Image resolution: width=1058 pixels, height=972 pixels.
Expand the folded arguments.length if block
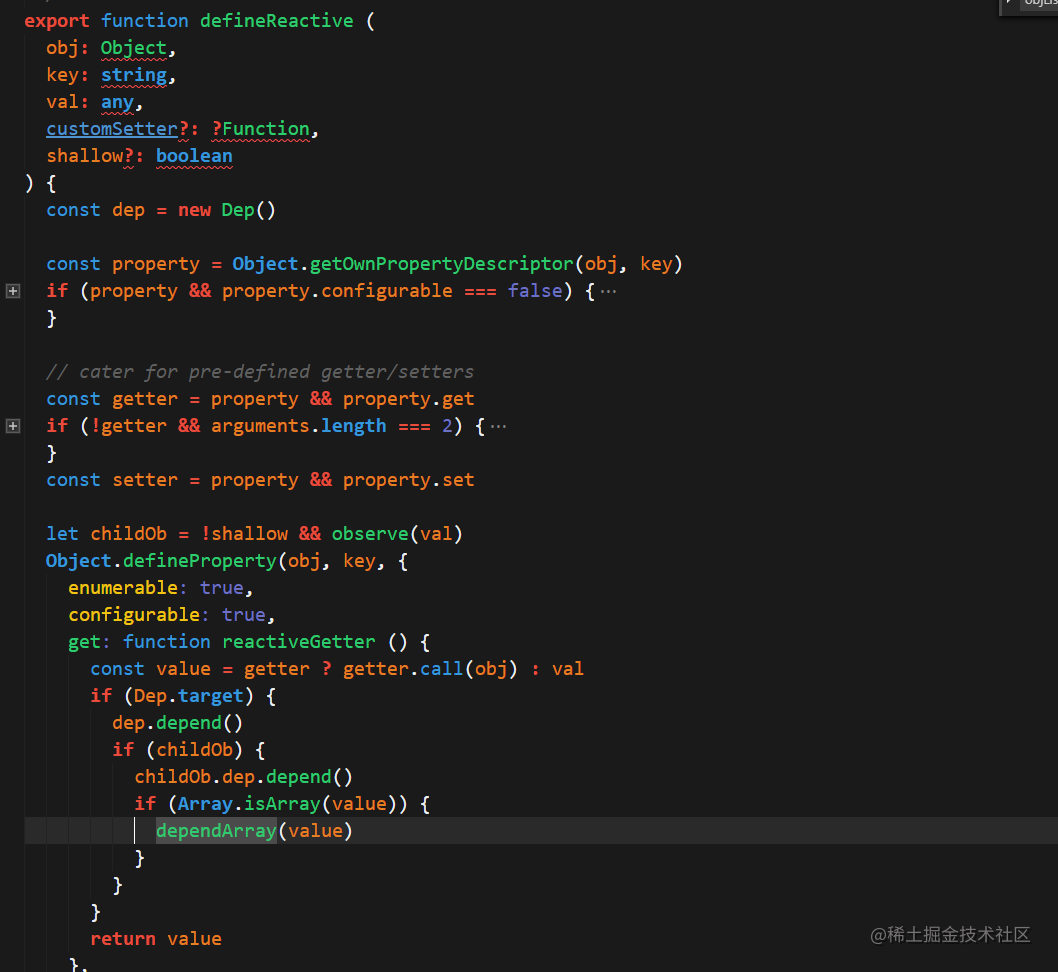(13, 425)
